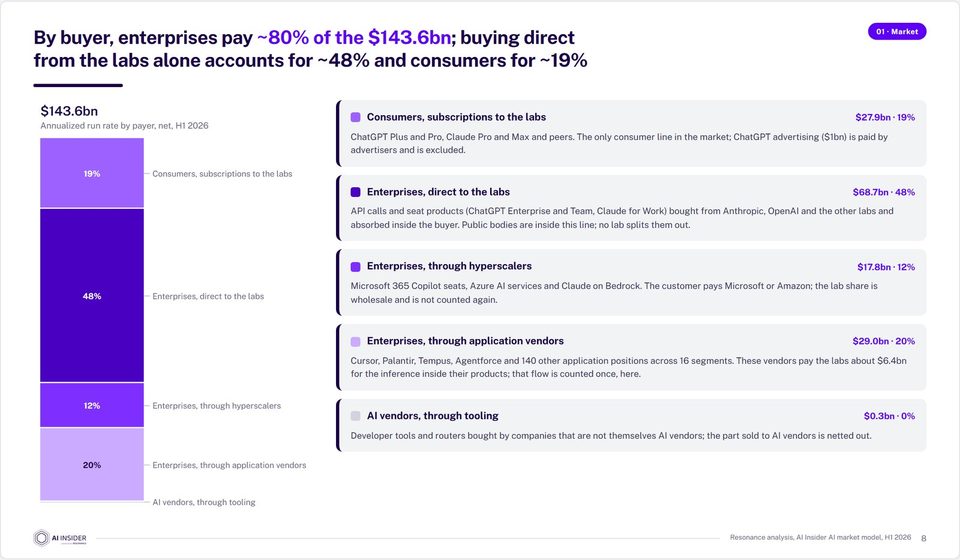Select the 12% hyperscalers bar segment

pos(92,405)
